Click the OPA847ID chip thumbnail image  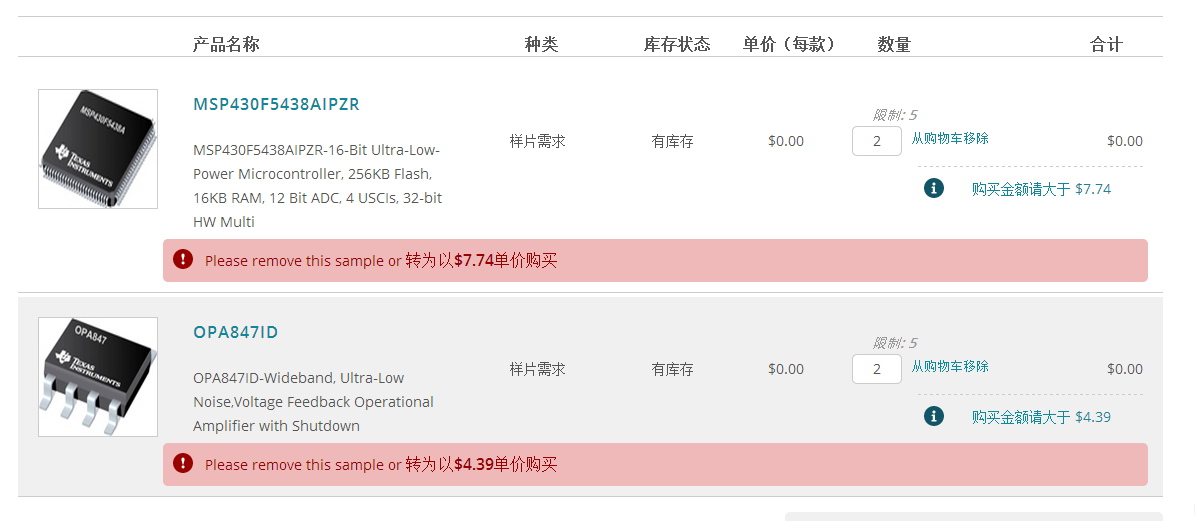98,377
